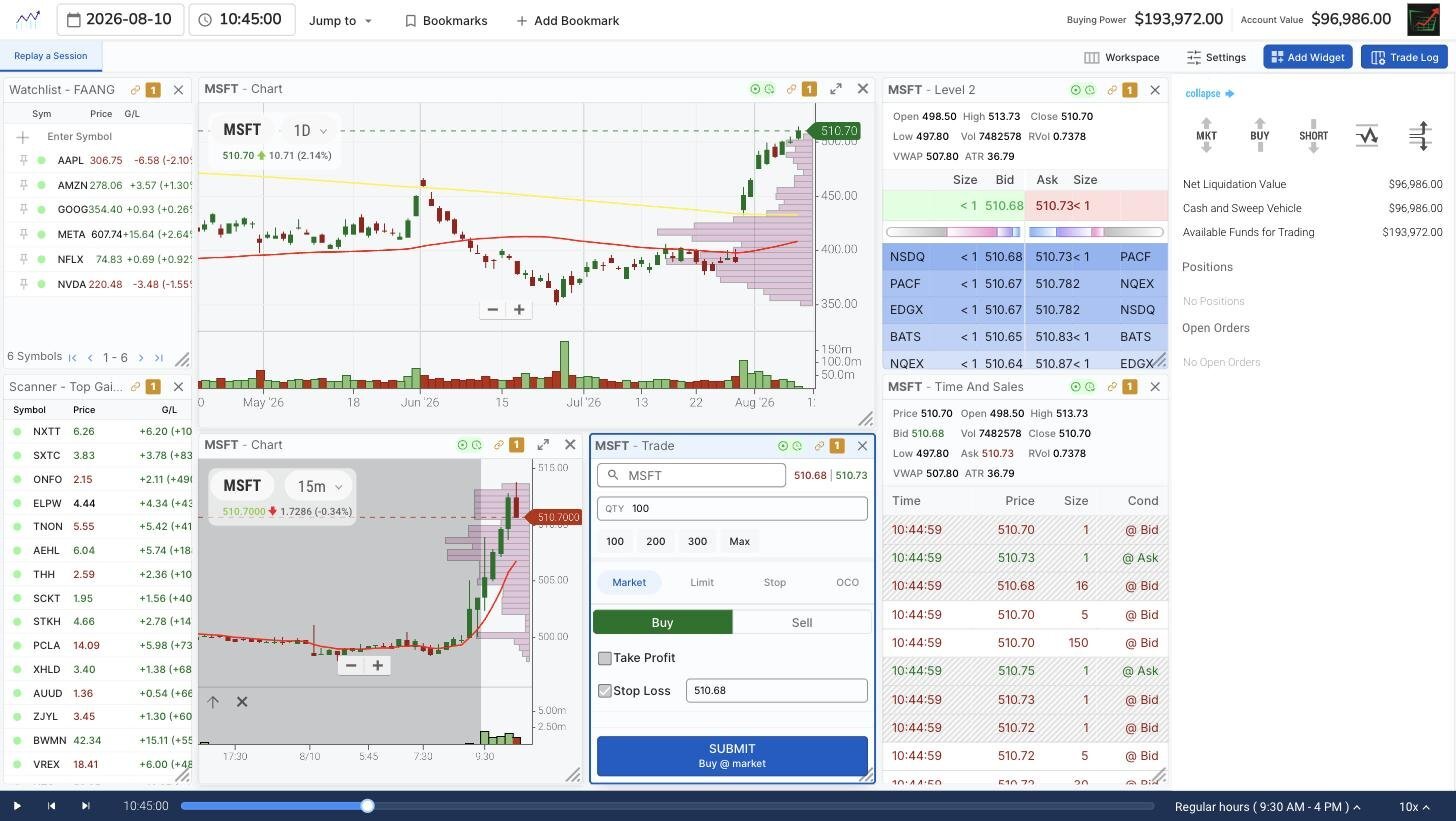Enable the Take Profit checkbox

pyautogui.click(x=605, y=658)
